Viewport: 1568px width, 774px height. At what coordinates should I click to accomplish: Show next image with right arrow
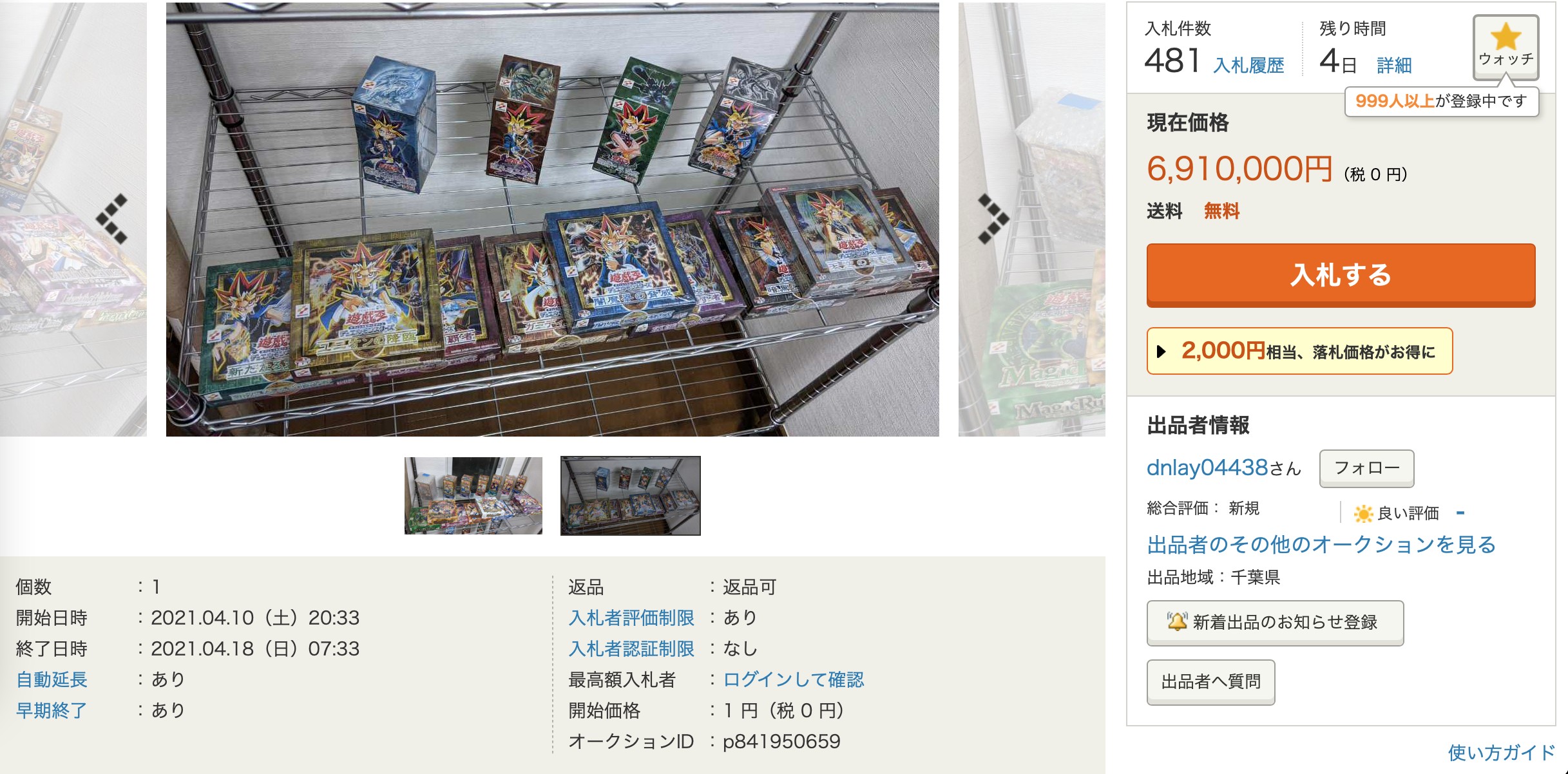(993, 219)
